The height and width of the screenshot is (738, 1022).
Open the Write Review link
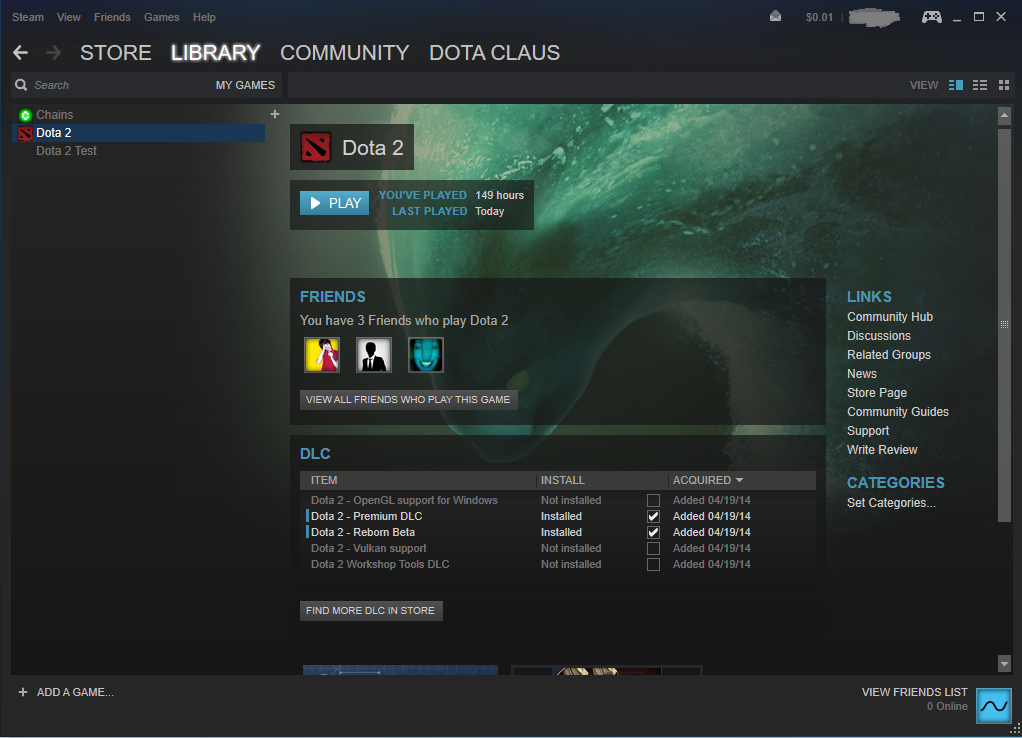882,450
